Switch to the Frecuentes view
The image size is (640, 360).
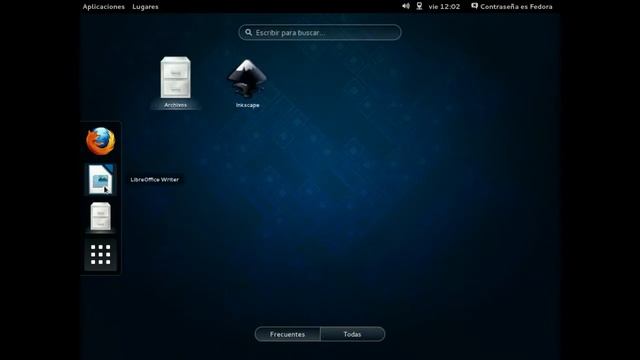[x=287, y=334]
